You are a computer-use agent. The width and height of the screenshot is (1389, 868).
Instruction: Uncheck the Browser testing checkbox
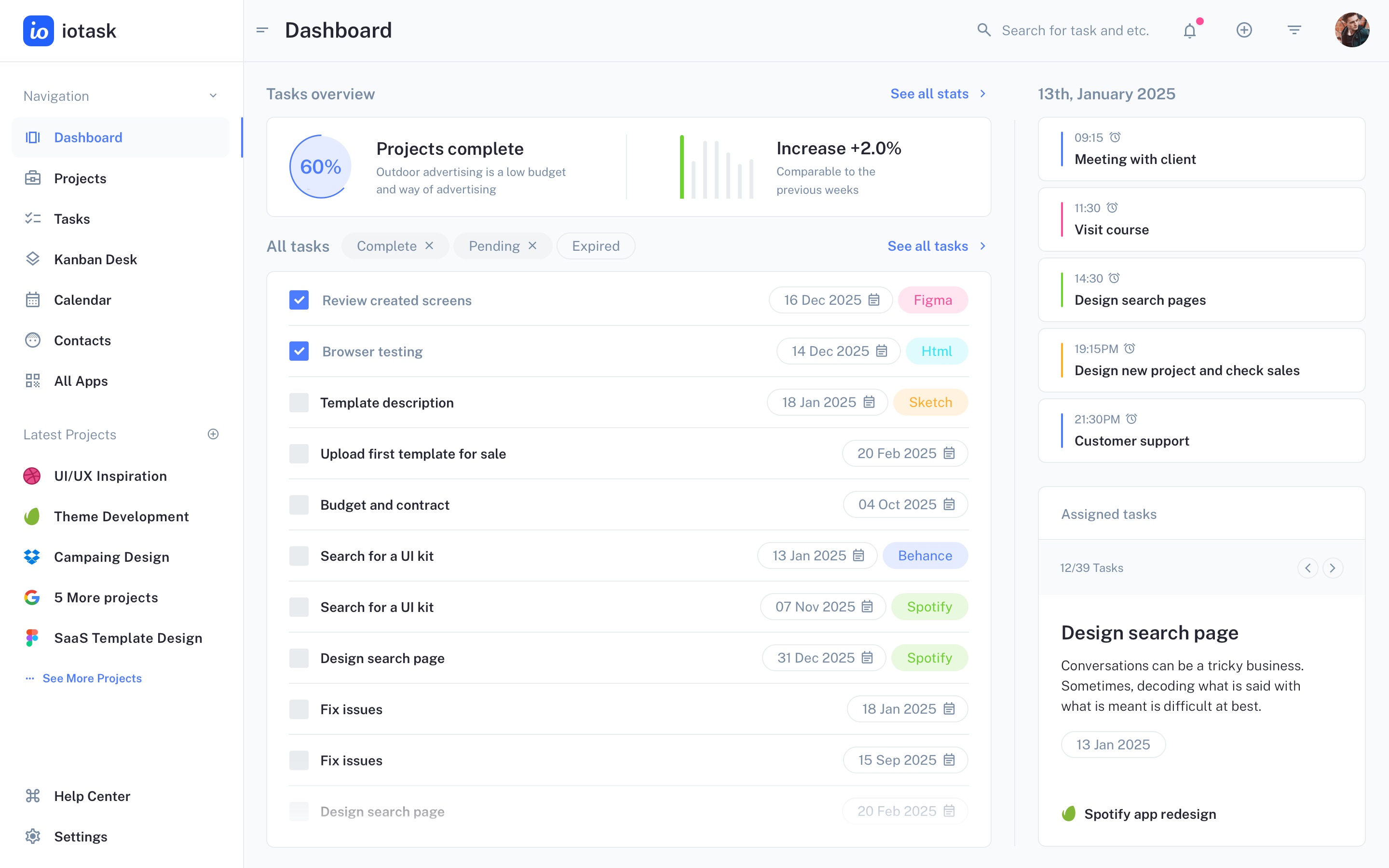click(299, 351)
